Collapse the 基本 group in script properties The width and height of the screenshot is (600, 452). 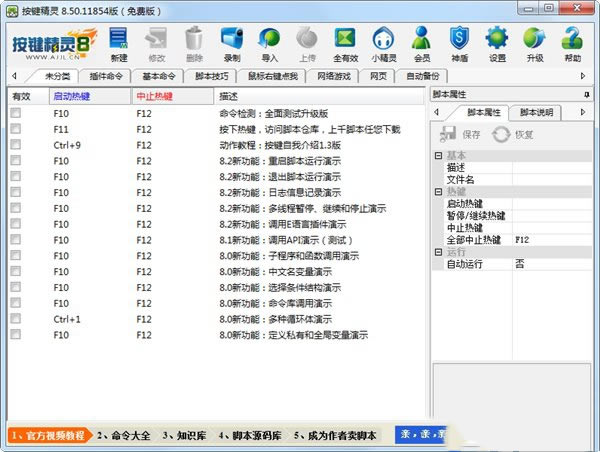pyautogui.click(x=438, y=156)
